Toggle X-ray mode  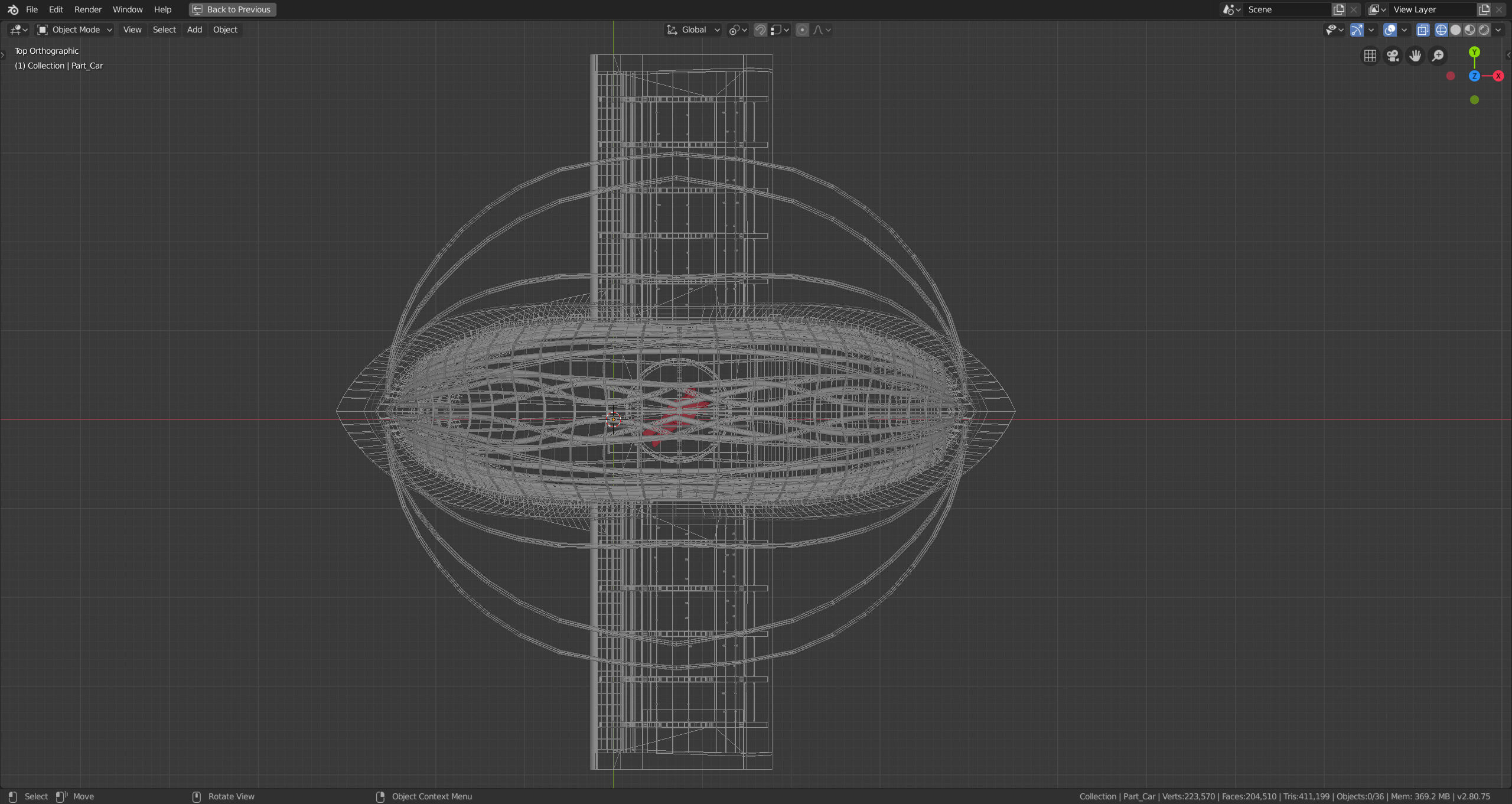(1422, 30)
